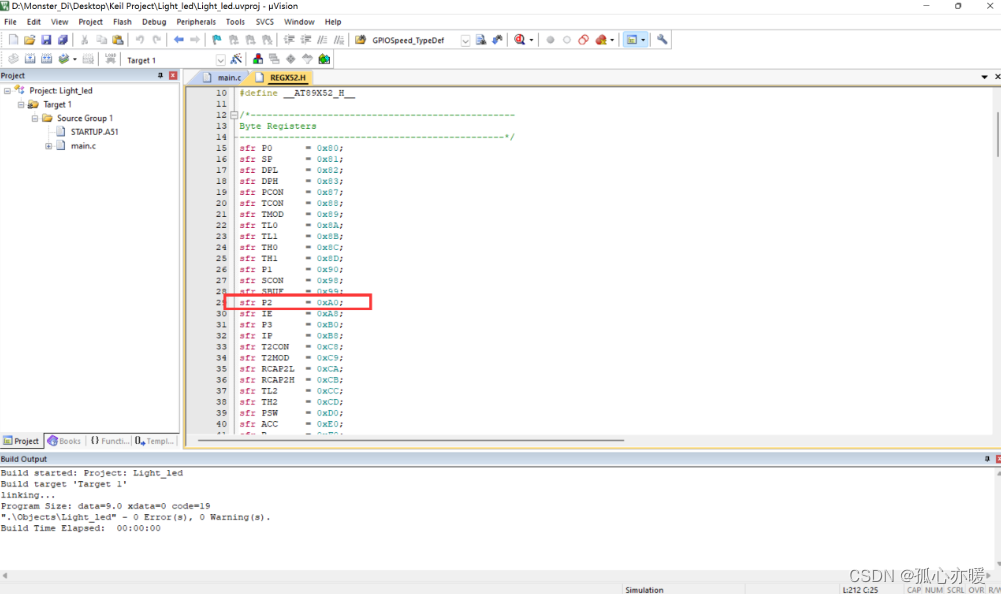This screenshot has height=594, width=1001.
Task: Click the Open file folder icon
Action: tap(29, 40)
